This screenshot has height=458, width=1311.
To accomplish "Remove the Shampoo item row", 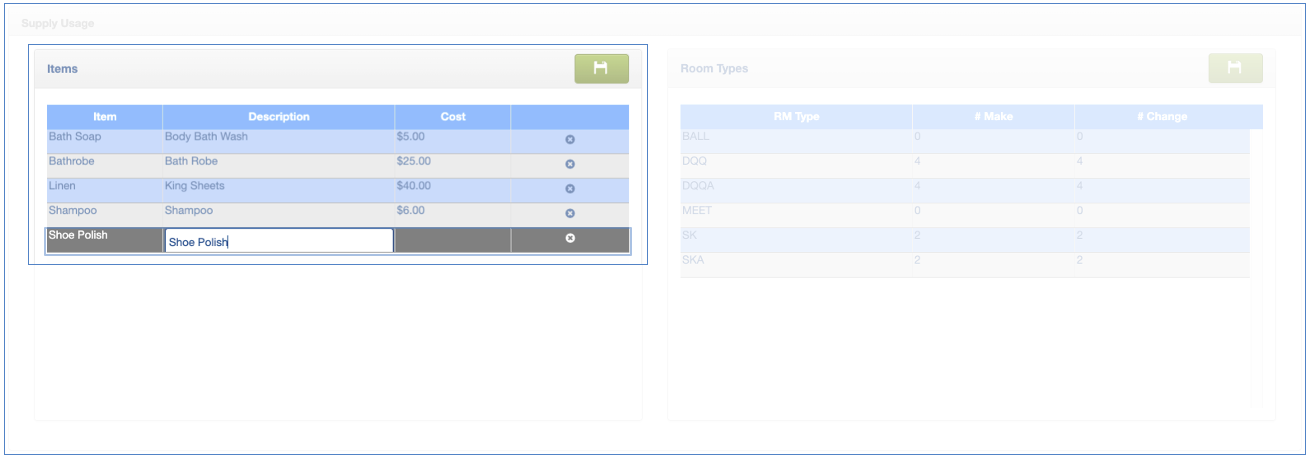I will pyautogui.click(x=570, y=214).
